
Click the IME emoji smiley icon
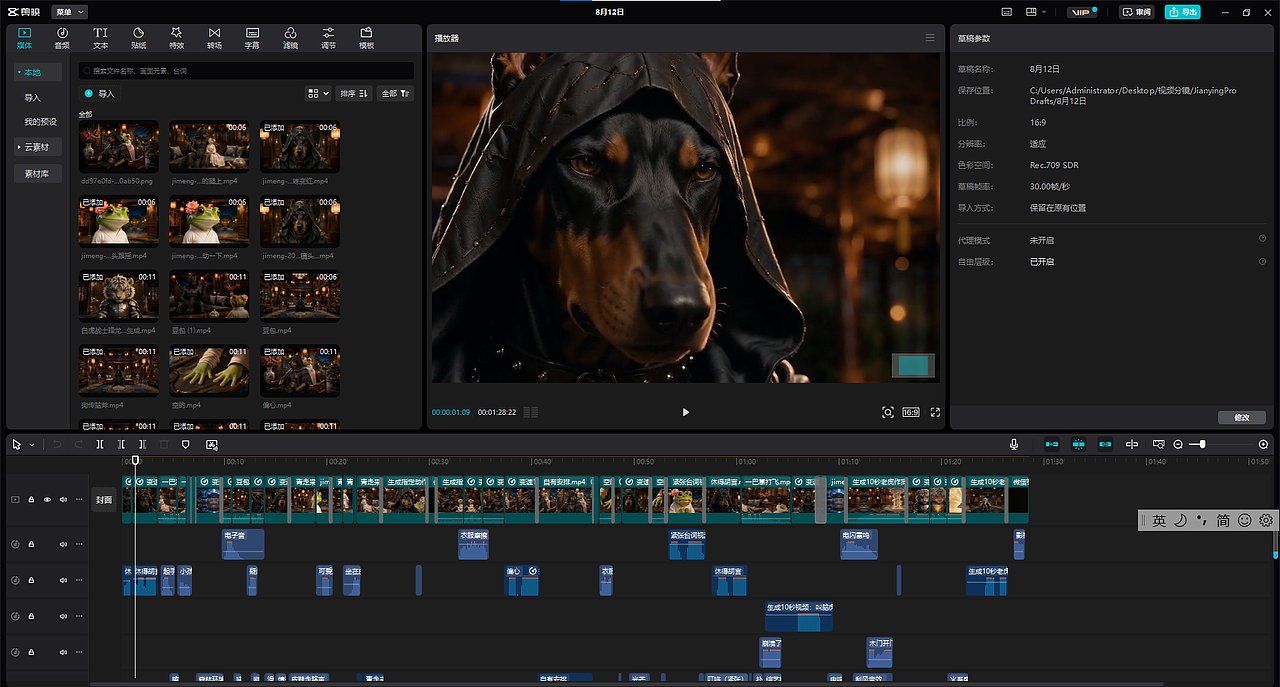coord(1245,520)
